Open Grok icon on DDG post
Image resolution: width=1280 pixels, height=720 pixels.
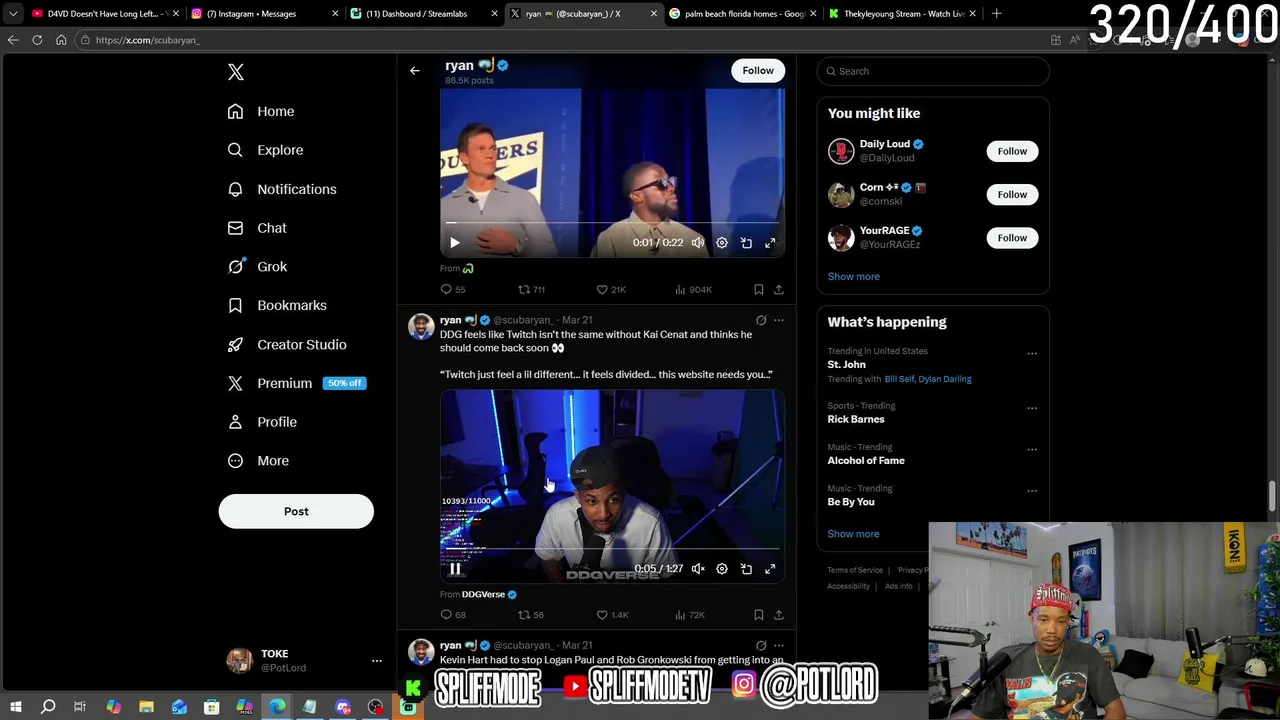tap(761, 321)
